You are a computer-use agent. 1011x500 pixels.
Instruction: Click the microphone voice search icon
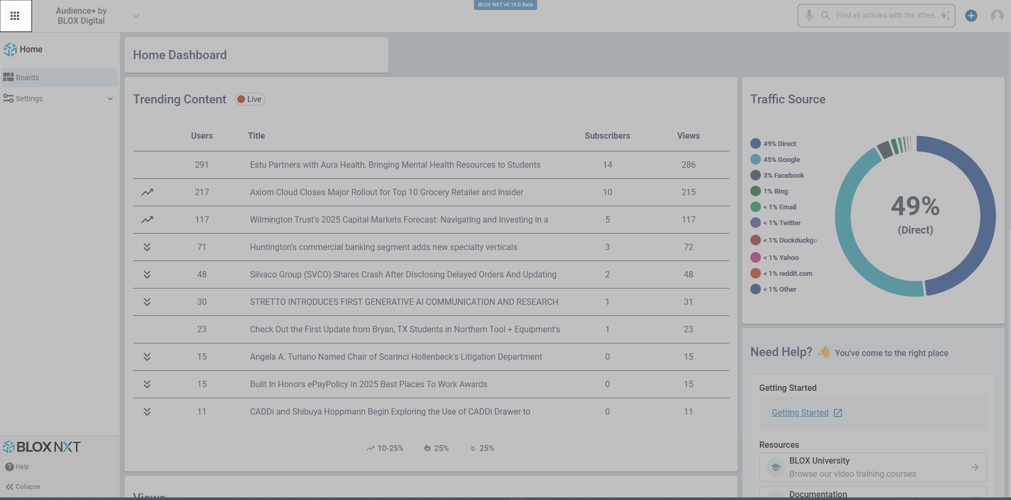[809, 16]
